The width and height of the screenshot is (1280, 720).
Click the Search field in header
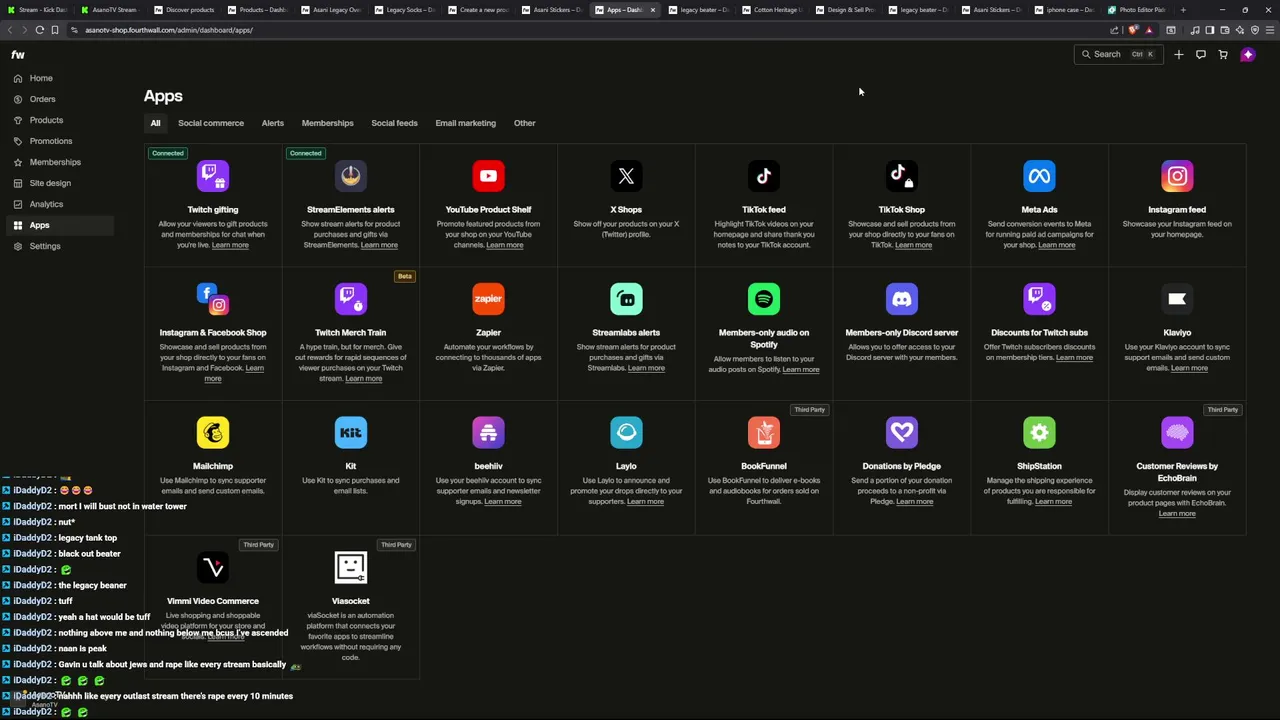coord(1119,54)
